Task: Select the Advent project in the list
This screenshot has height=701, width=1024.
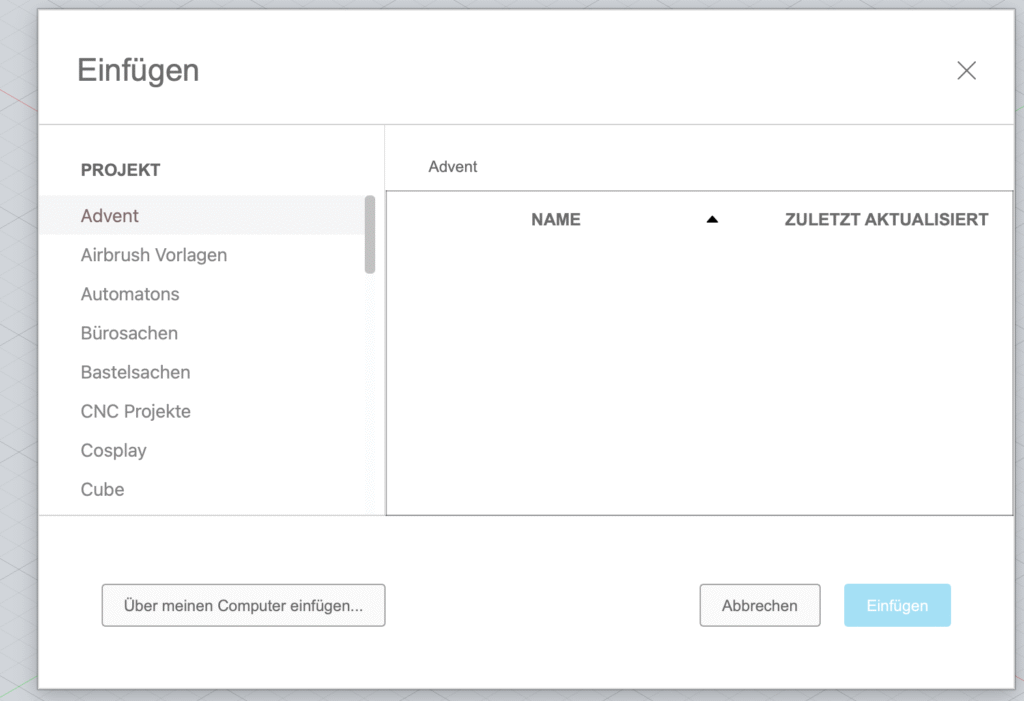Action: coord(110,216)
